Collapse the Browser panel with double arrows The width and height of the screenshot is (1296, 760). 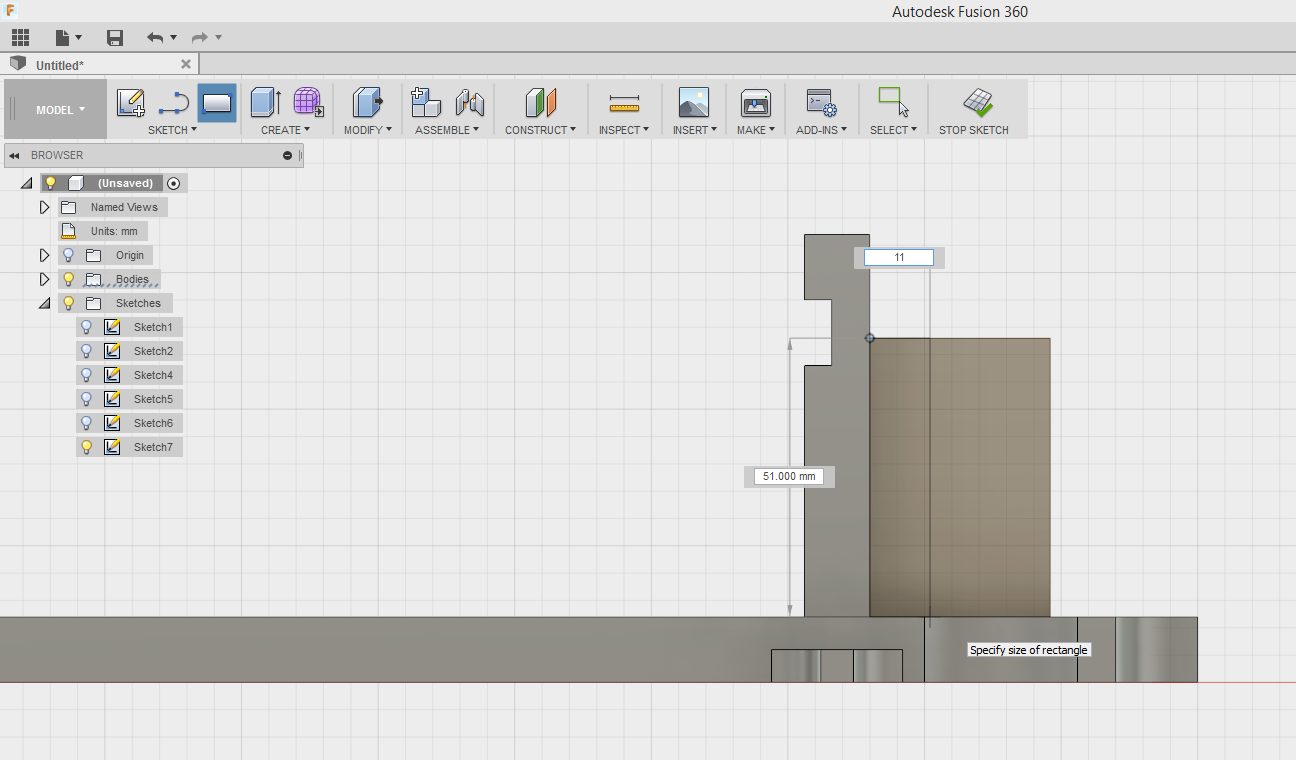click(x=14, y=155)
